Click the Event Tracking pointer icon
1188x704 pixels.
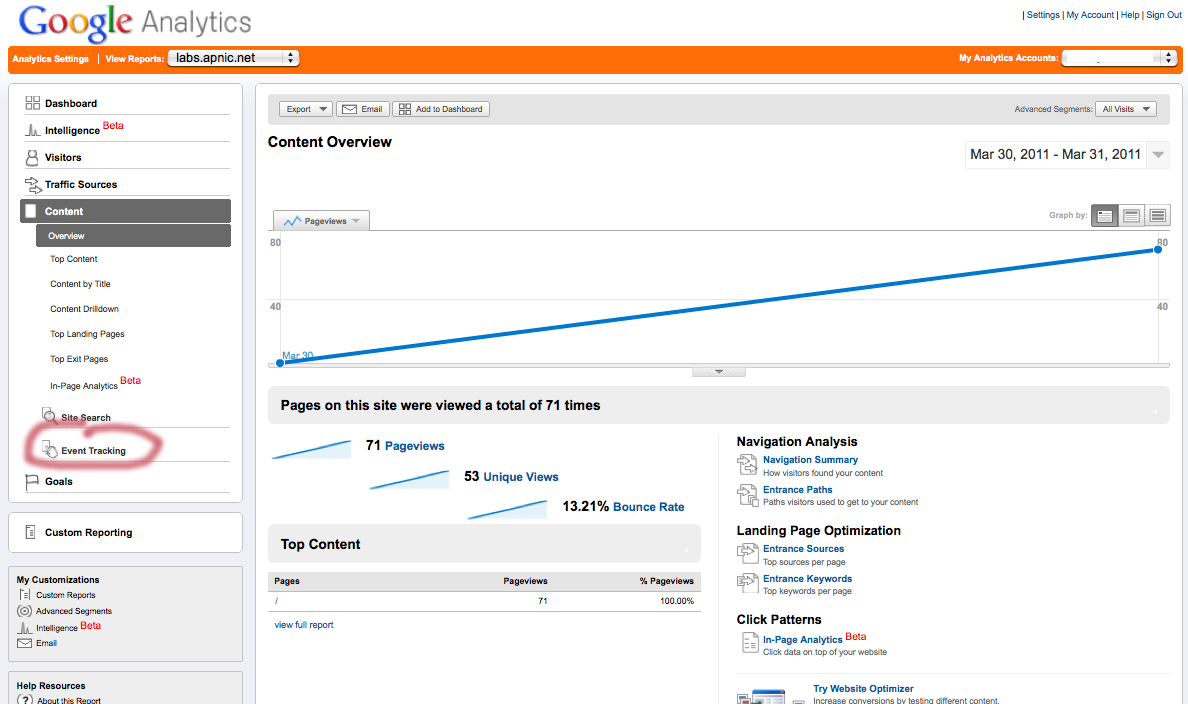tap(50, 449)
